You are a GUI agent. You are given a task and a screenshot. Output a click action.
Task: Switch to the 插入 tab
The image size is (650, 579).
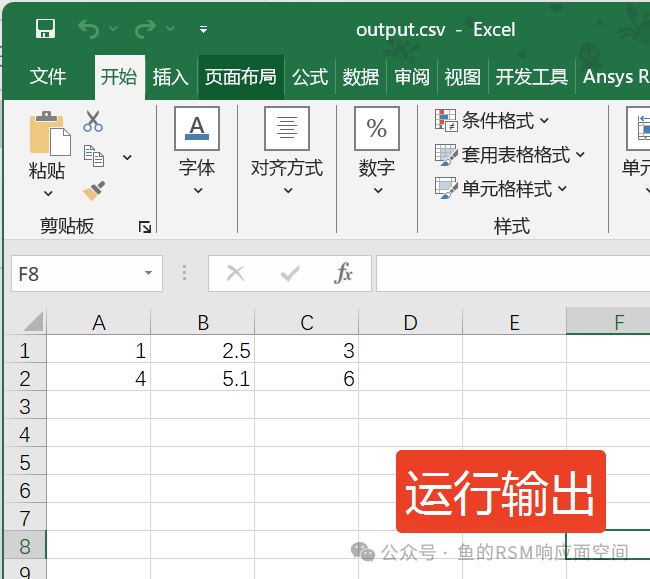pos(170,77)
